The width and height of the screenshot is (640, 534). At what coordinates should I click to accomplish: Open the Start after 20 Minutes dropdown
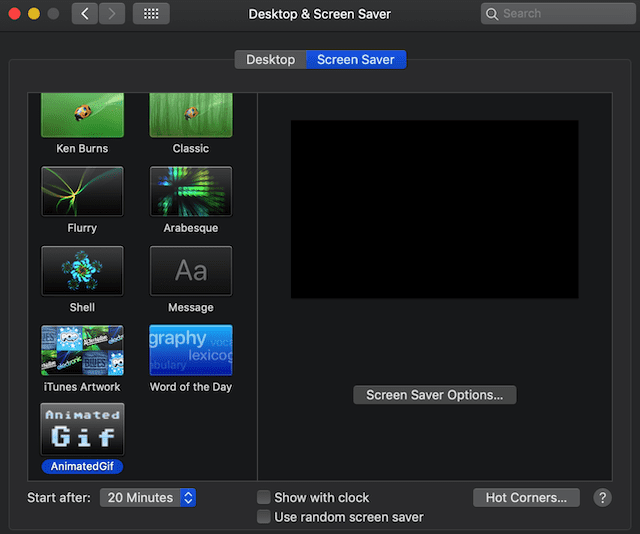(148, 497)
